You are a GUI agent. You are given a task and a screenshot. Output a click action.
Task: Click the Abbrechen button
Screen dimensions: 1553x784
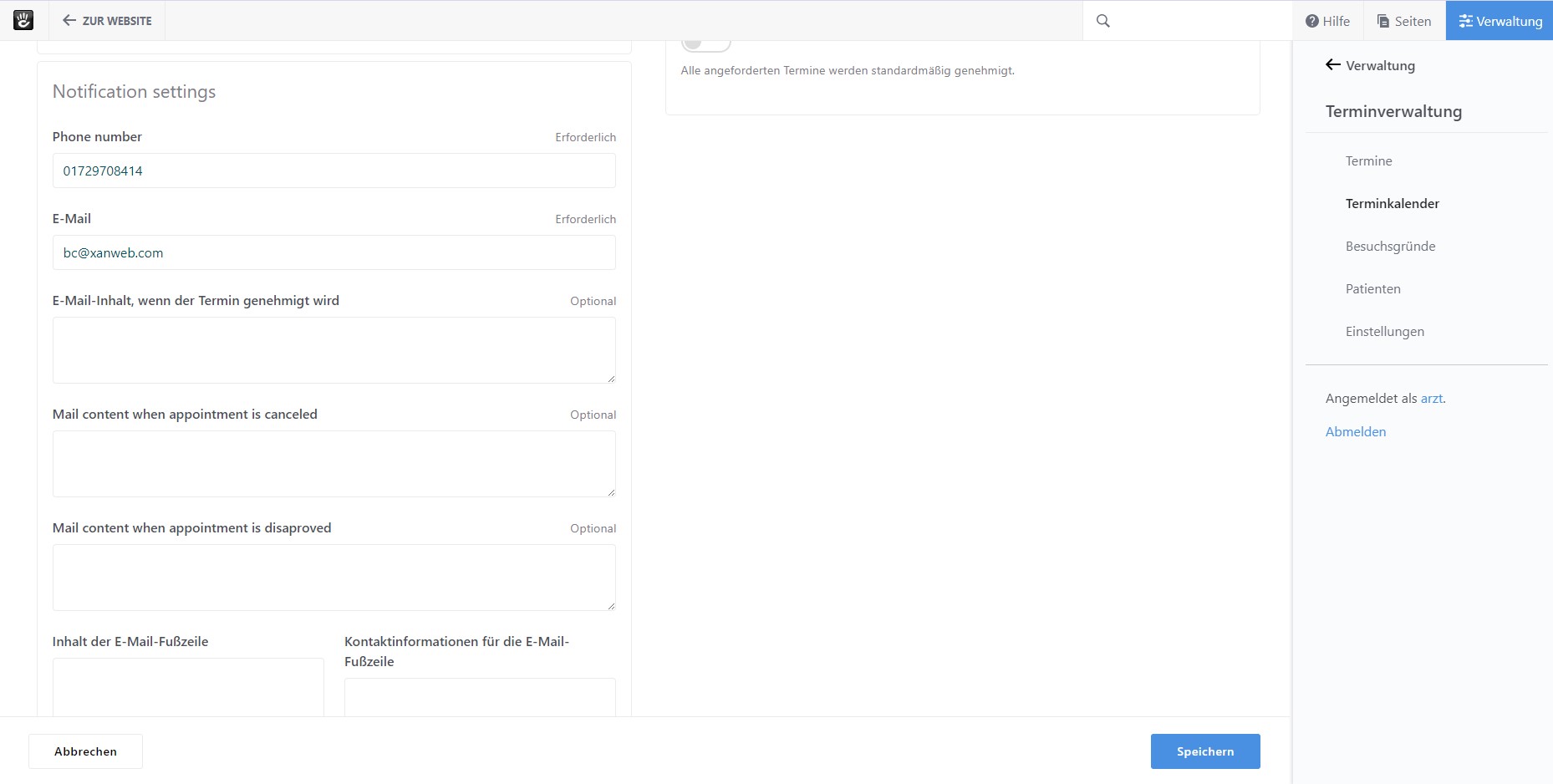point(85,751)
